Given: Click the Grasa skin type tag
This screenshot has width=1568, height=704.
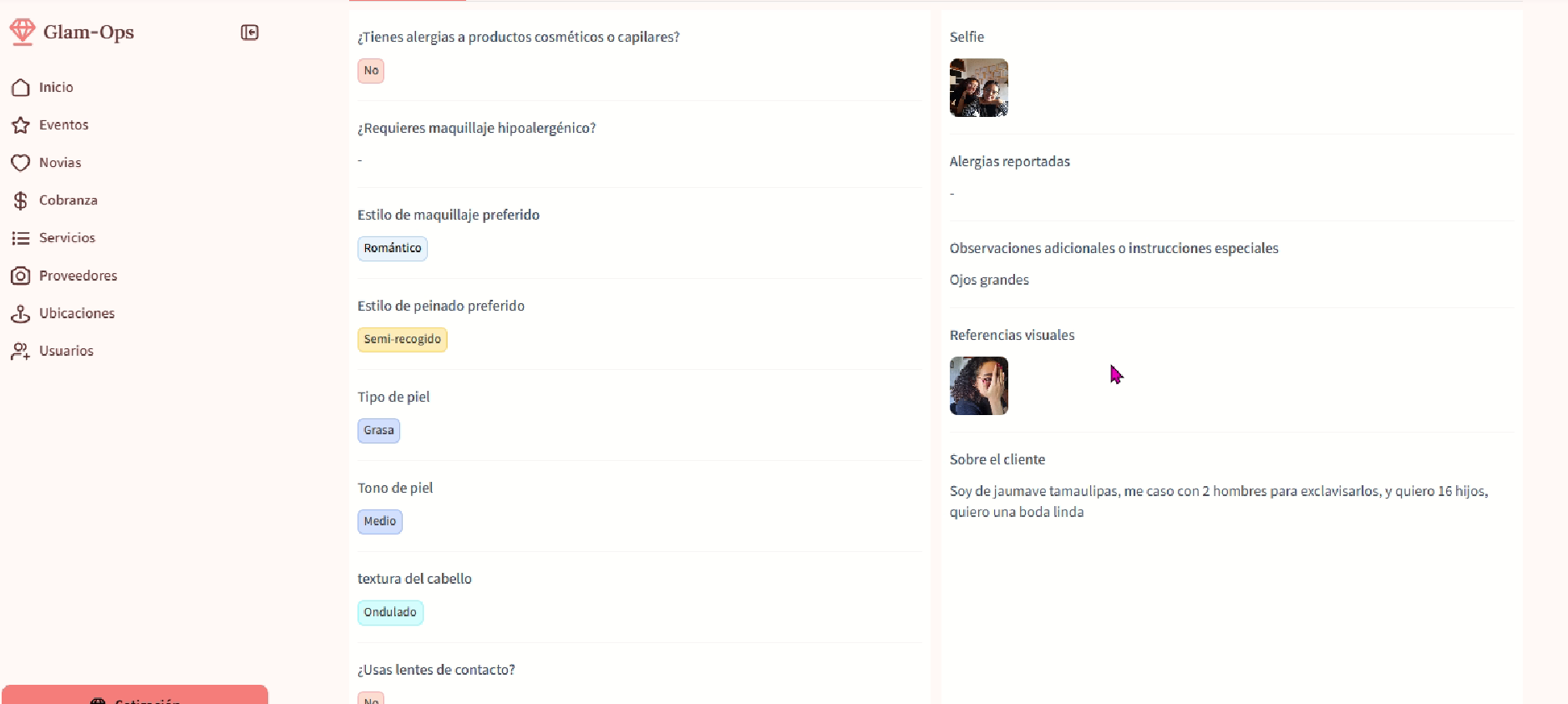Looking at the screenshot, I should [378, 431].
